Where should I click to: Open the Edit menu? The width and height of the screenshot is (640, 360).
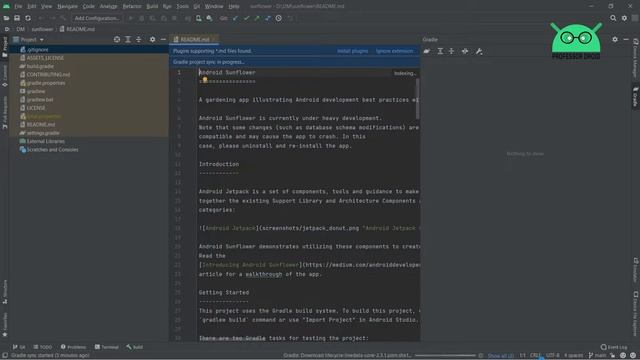[31, 6]
